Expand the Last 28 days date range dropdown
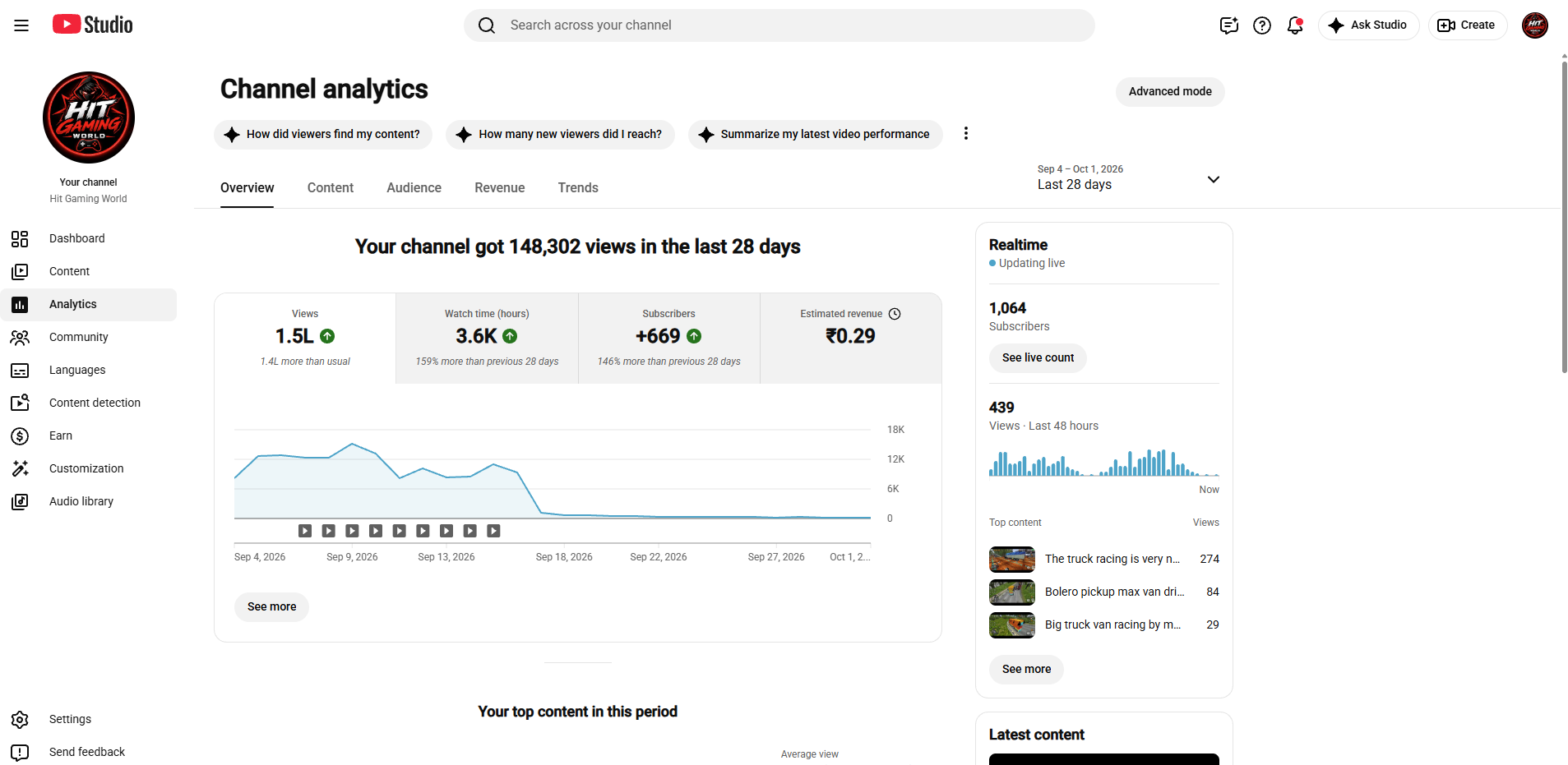This screenshot has width=1568, height=765. point(1127,177)
